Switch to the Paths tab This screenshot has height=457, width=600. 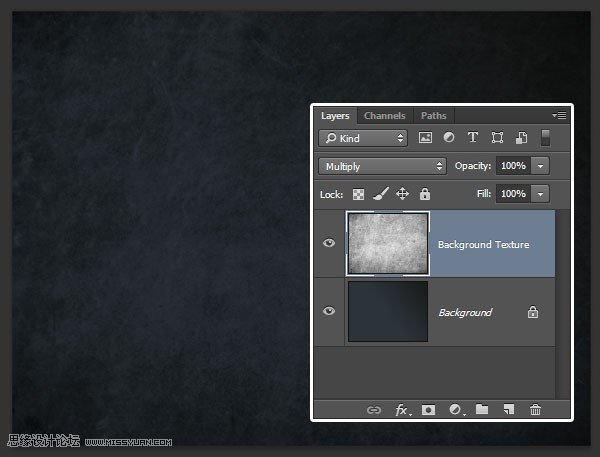pos(433,116)
